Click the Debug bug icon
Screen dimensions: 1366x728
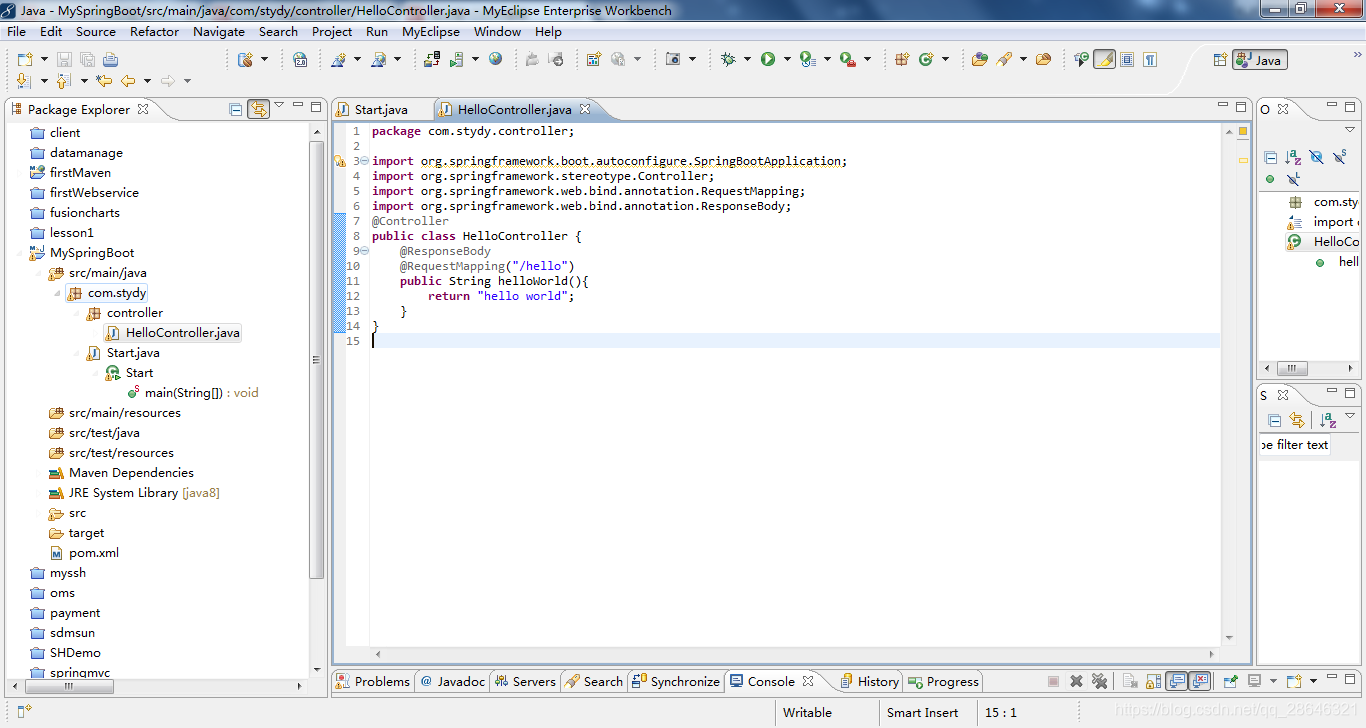point(728,60)
